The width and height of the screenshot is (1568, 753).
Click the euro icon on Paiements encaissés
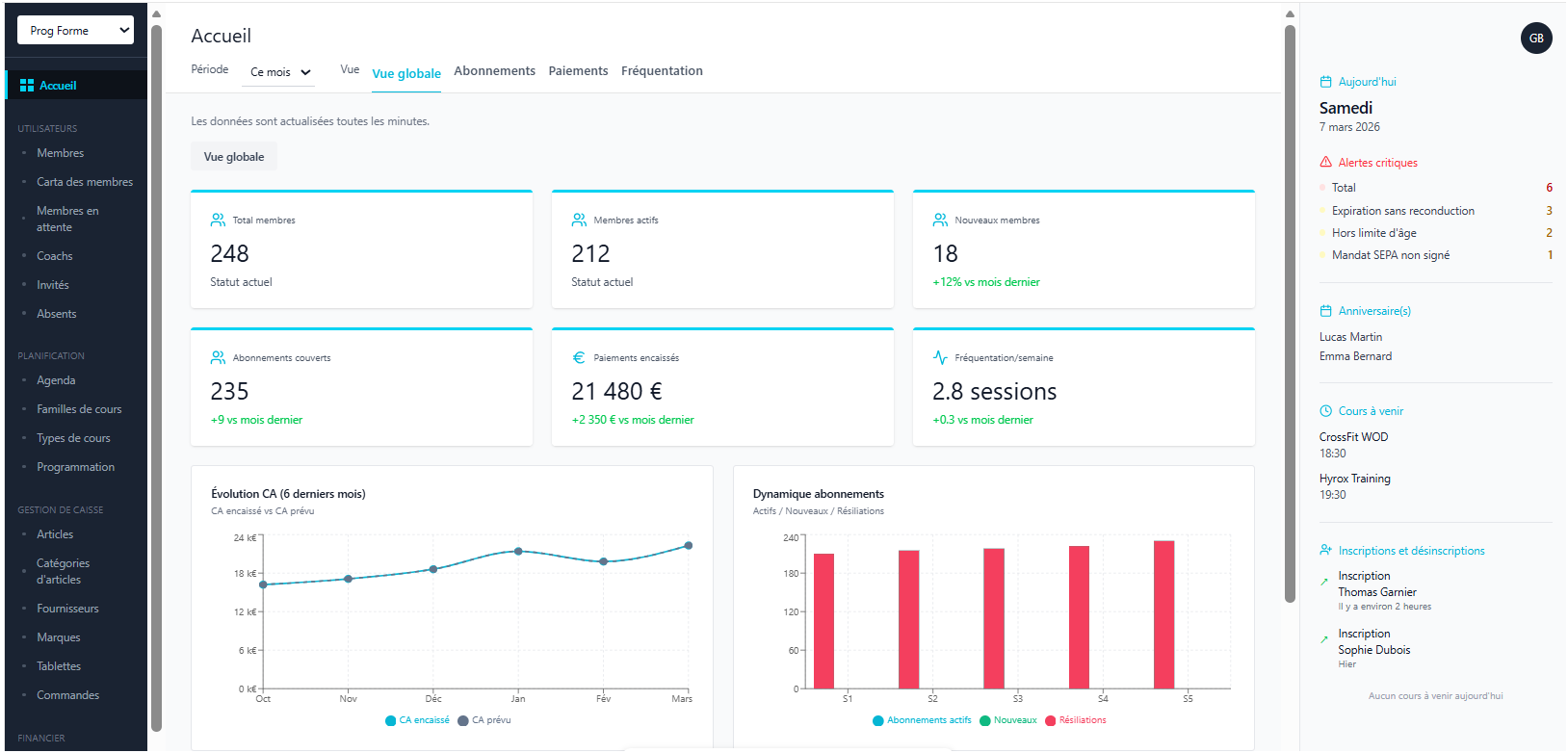click(579, 358)
